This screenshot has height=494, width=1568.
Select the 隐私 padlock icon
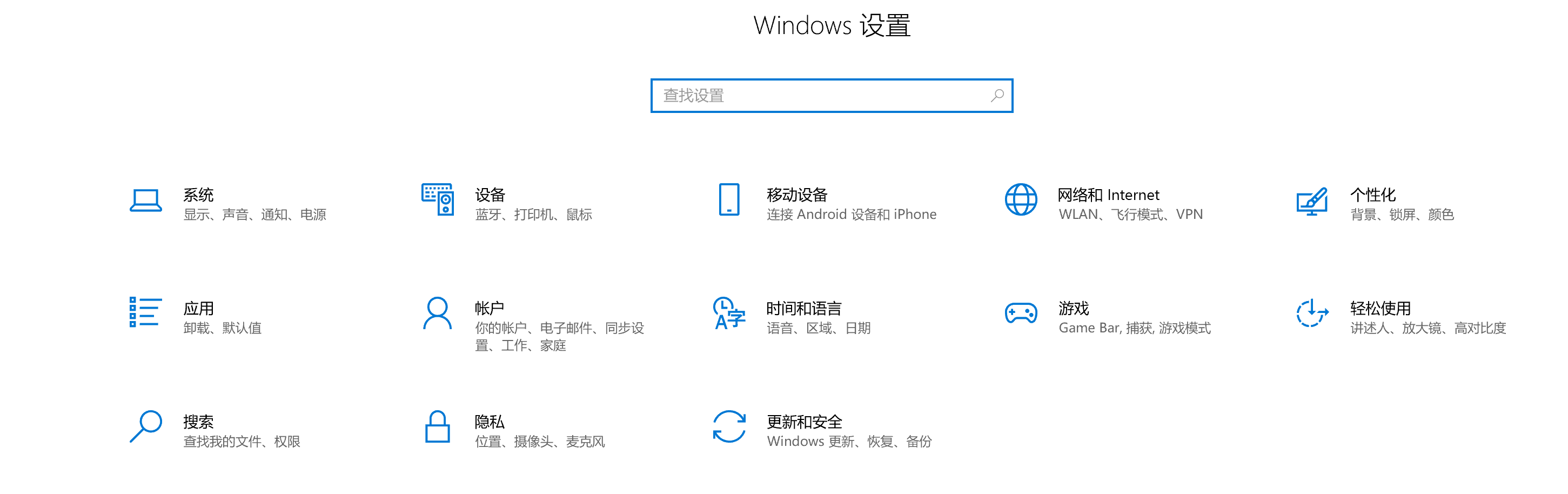(x=437, y=426)
